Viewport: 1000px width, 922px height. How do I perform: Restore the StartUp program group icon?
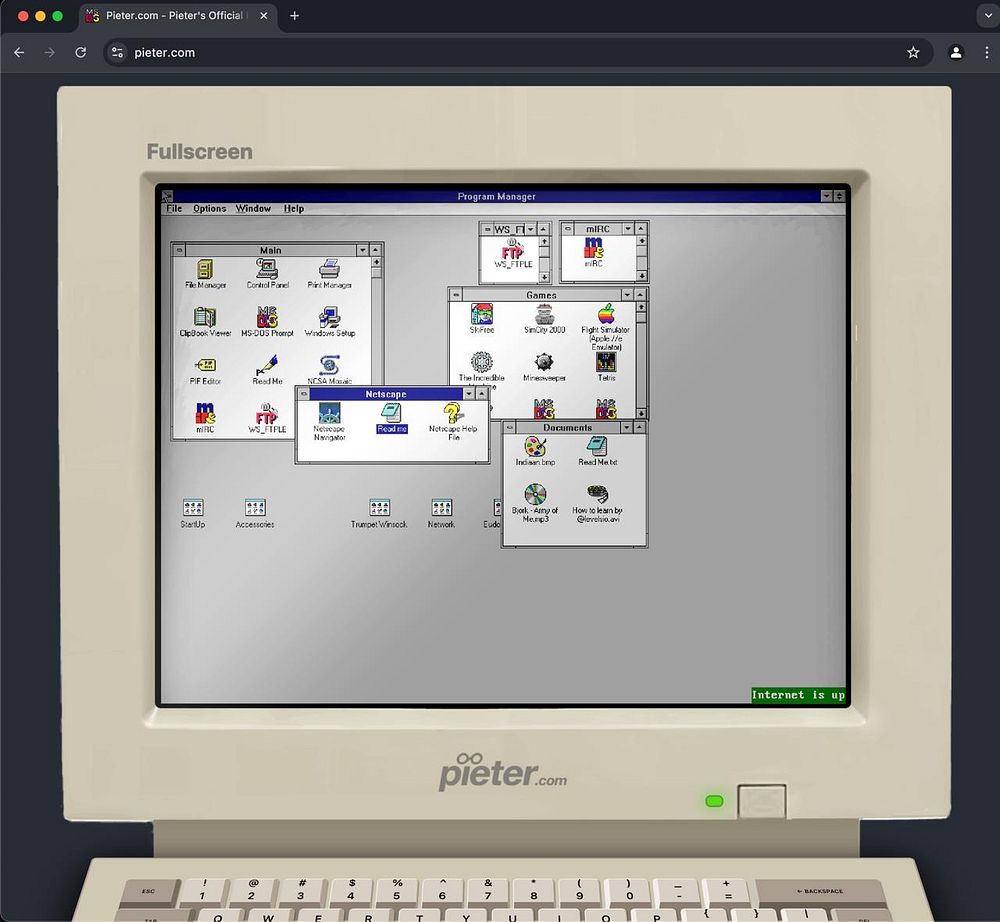193,513
